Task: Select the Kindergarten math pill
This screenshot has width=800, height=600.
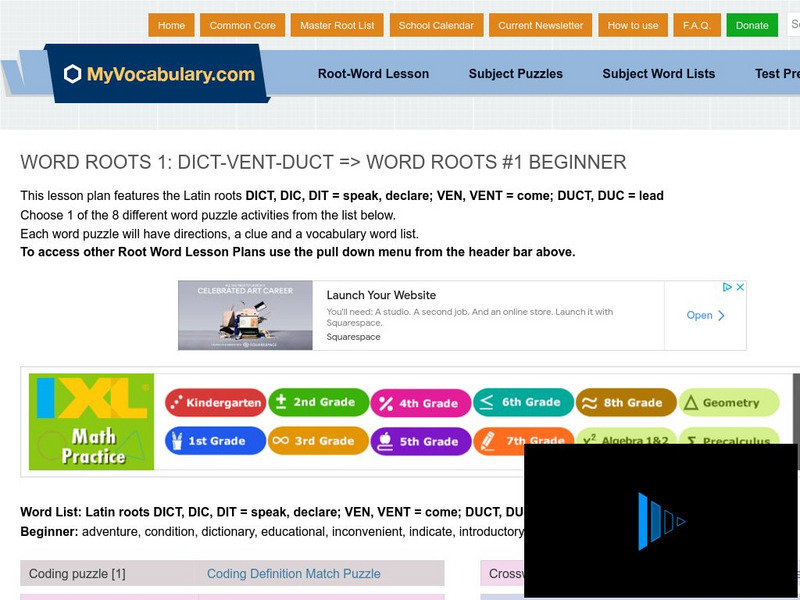Action: click(215, 403)
